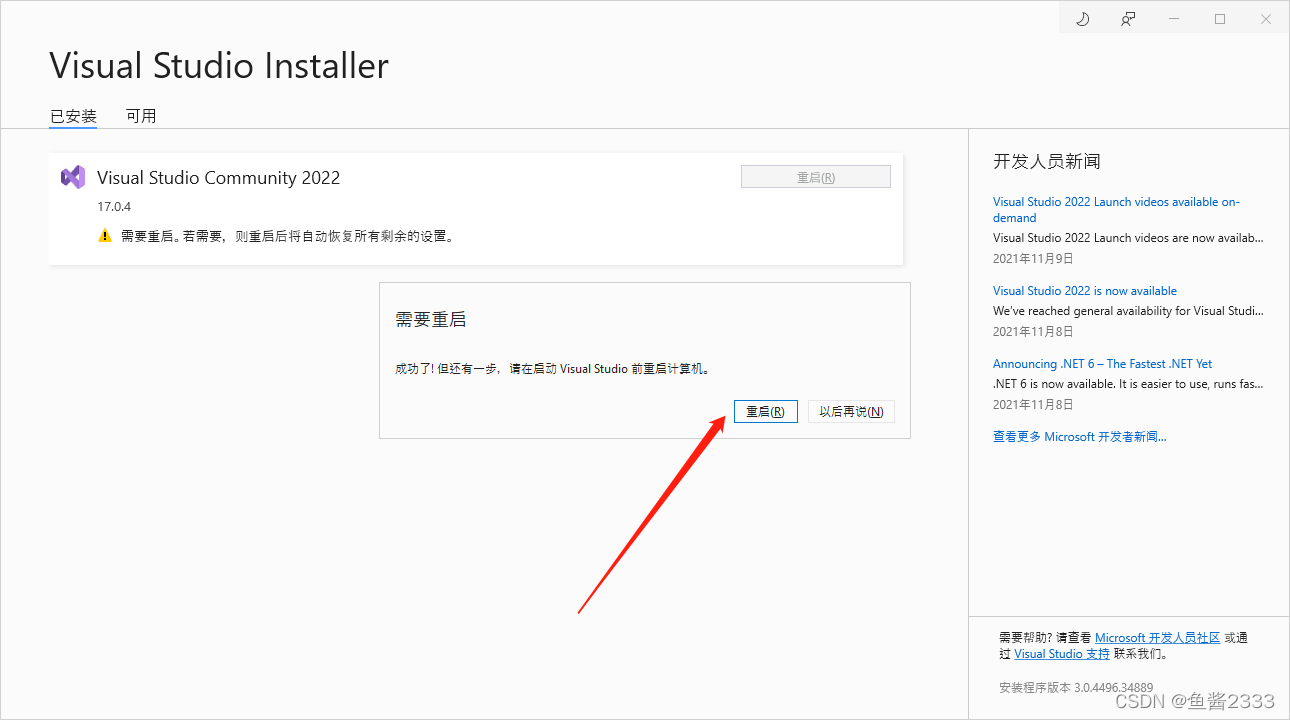Screen dimensions: 1290x720
Task: Open Visual Studio 2022 Launch videos news link
Action: (1116, 210)
